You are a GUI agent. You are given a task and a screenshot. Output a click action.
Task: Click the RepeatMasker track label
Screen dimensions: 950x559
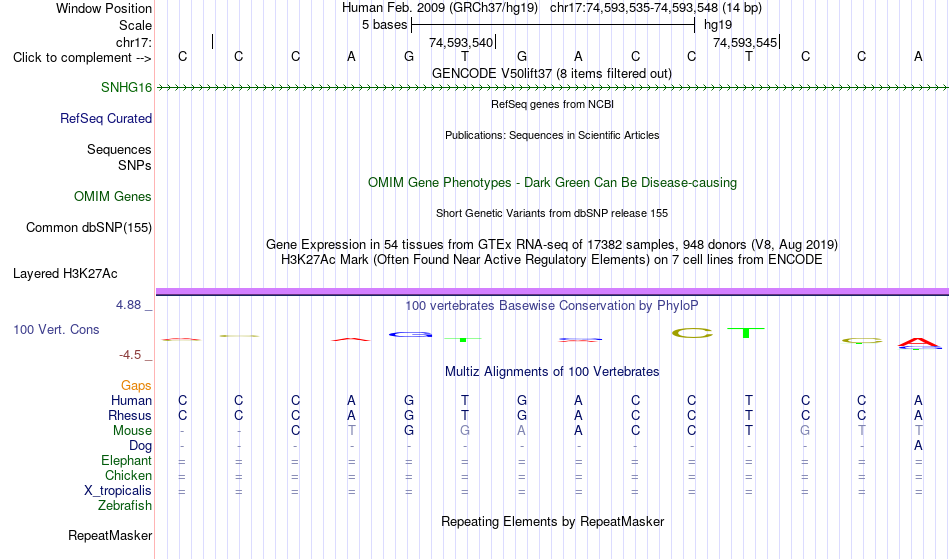click(110, 535)
